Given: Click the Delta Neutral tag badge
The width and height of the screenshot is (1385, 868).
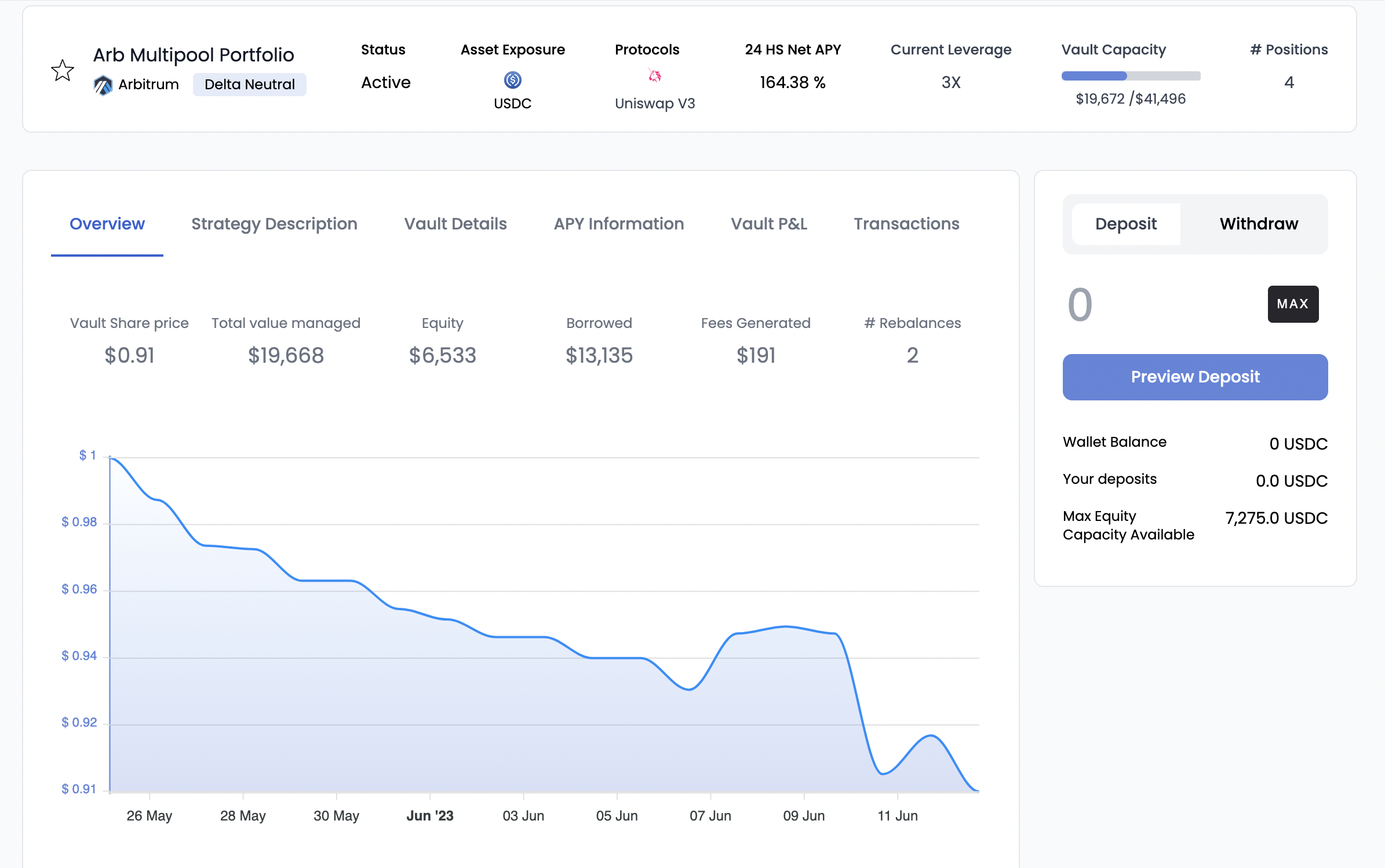Looking at the screenshot, I should click(249, 85).
